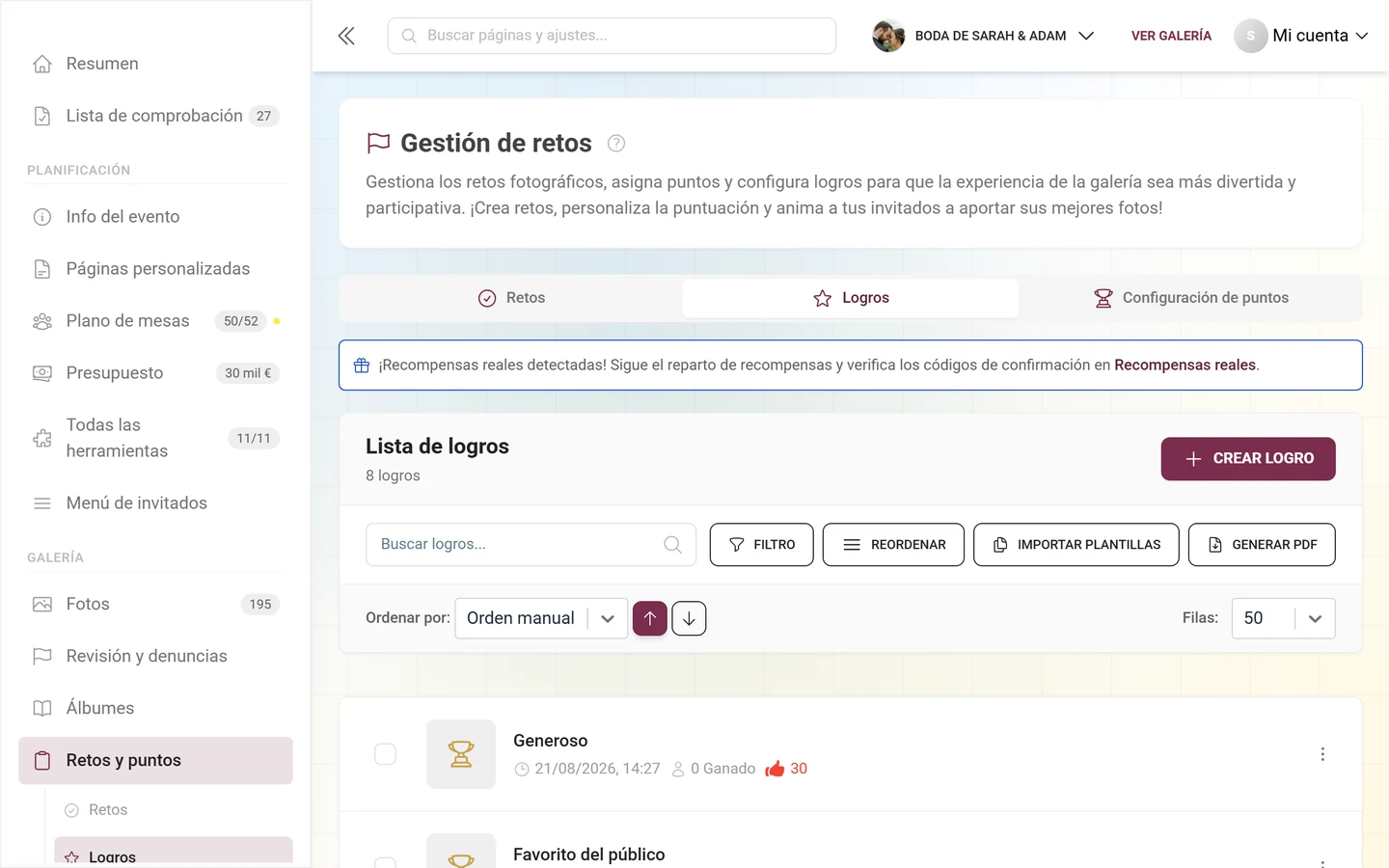This screenshot has height=868, width=1389.
Task: Click the Presupuesto money icon
Action: [x=42, y=373]
